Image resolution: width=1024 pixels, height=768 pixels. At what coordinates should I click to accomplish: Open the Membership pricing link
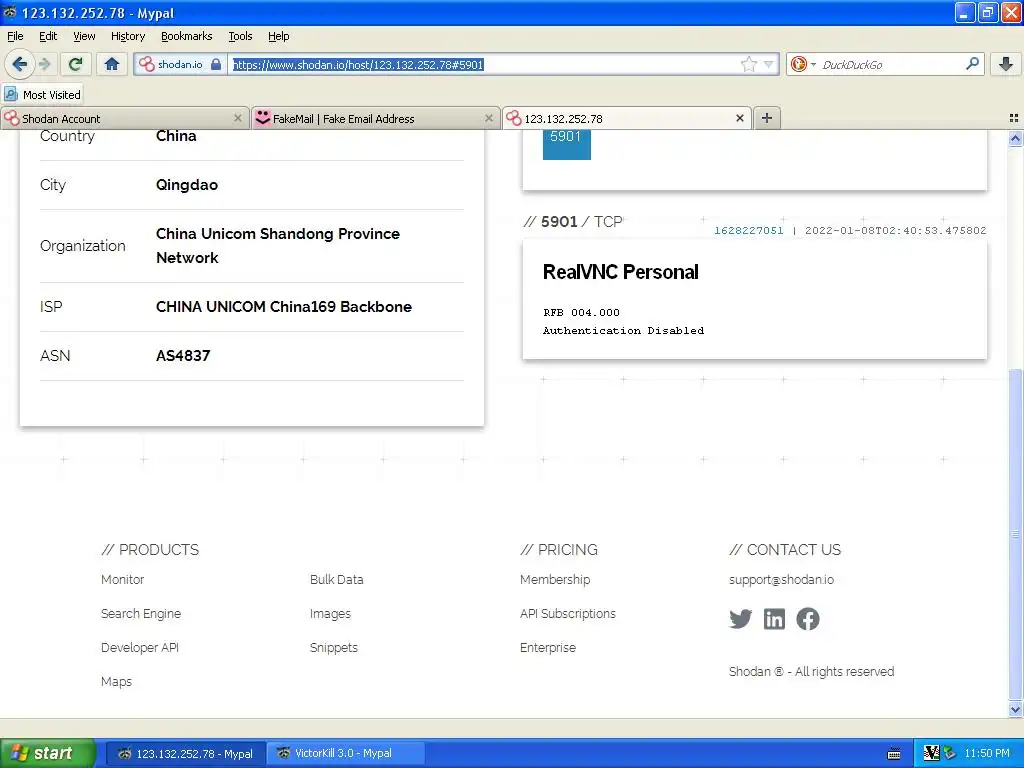pyautogui.click(x=555, y=579)
